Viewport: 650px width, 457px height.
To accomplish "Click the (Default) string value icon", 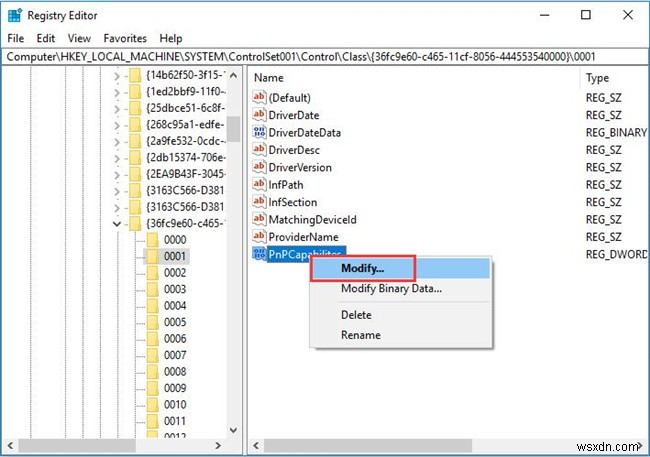I will [x=259, y=97].
